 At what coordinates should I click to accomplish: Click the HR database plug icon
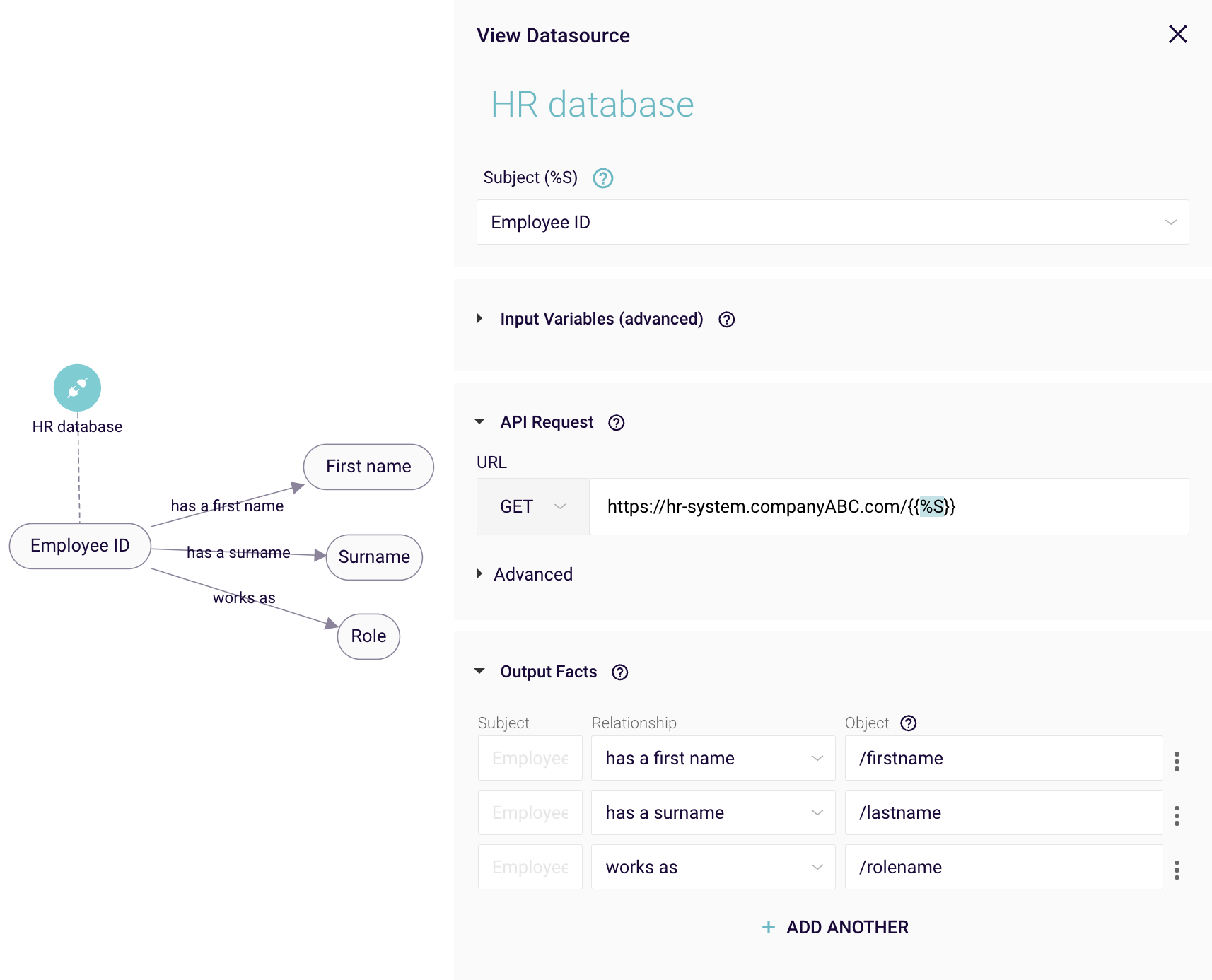77,387
